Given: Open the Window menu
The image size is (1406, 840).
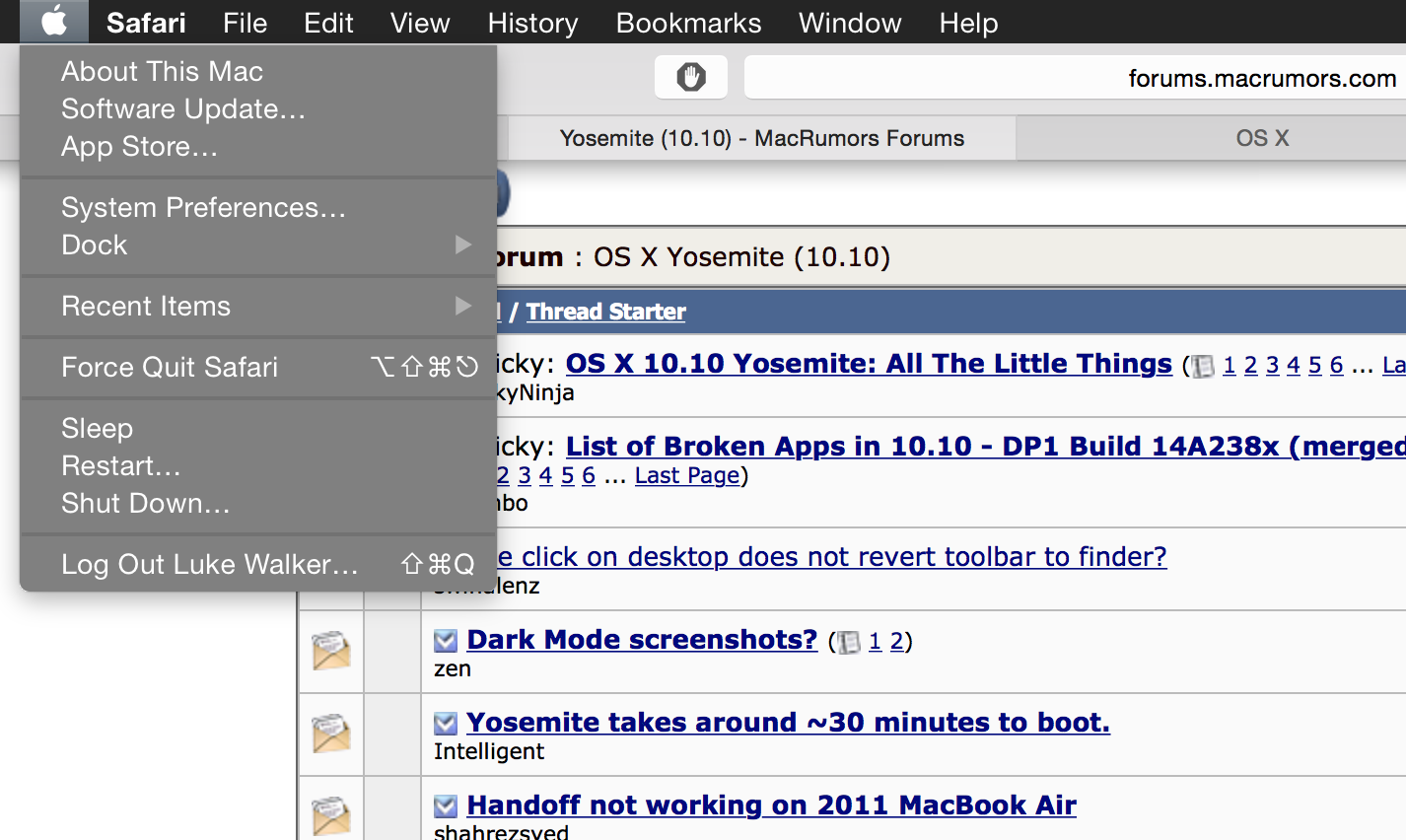Looking at the screenshot, I should (x=850, y=22).
